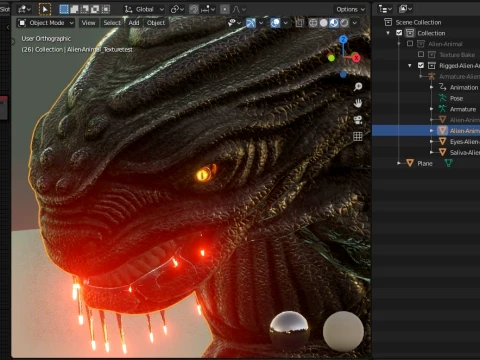
Task: Click the green Armature data icon
Action: pos(442,109)
